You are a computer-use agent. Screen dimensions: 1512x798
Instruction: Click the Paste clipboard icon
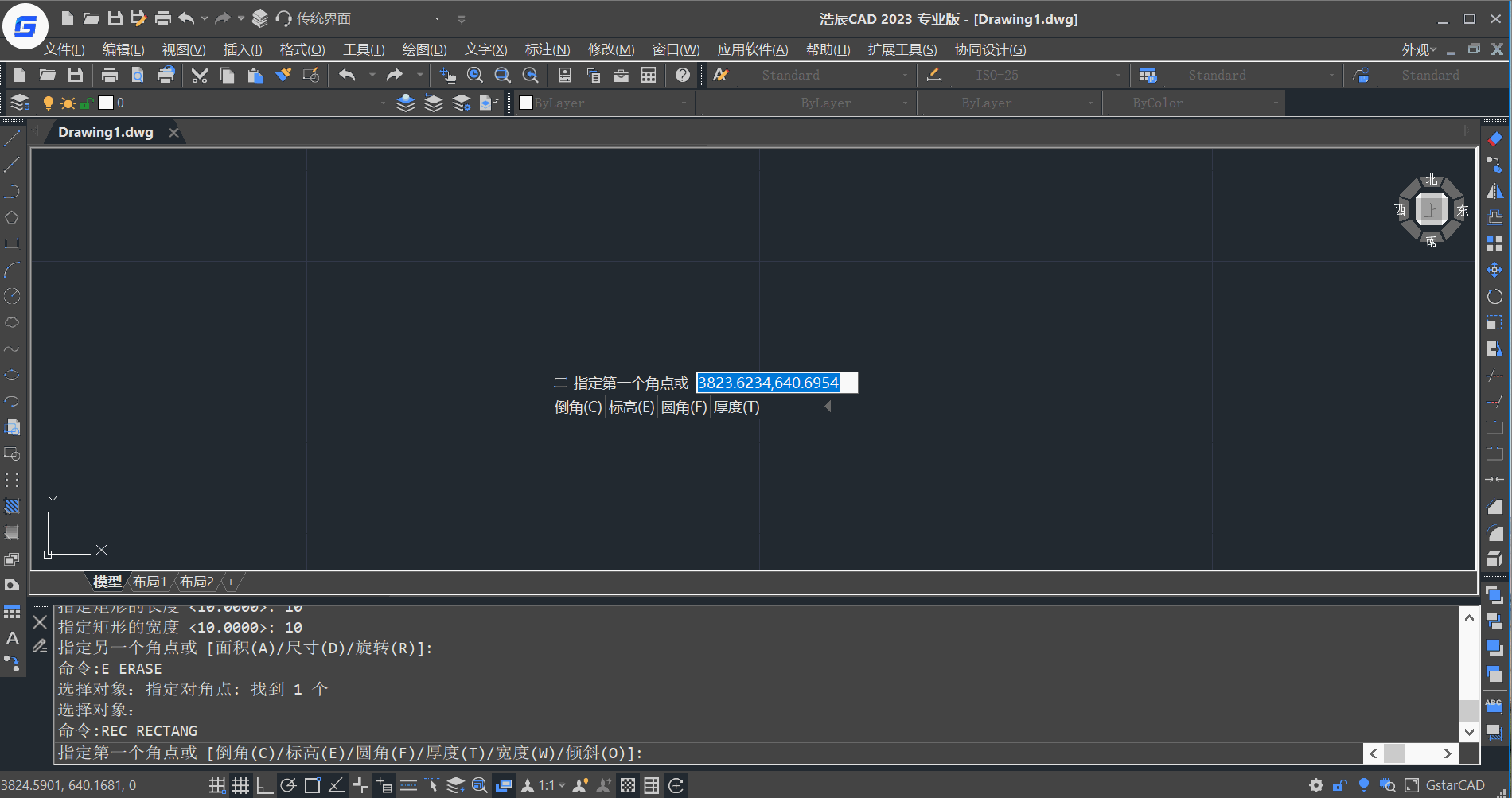pos(255,75)
